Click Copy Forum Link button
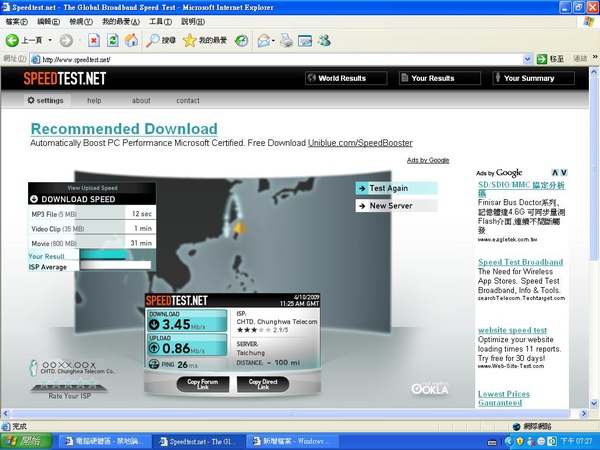This screenshot has height=450, width=600. point(203,384)
